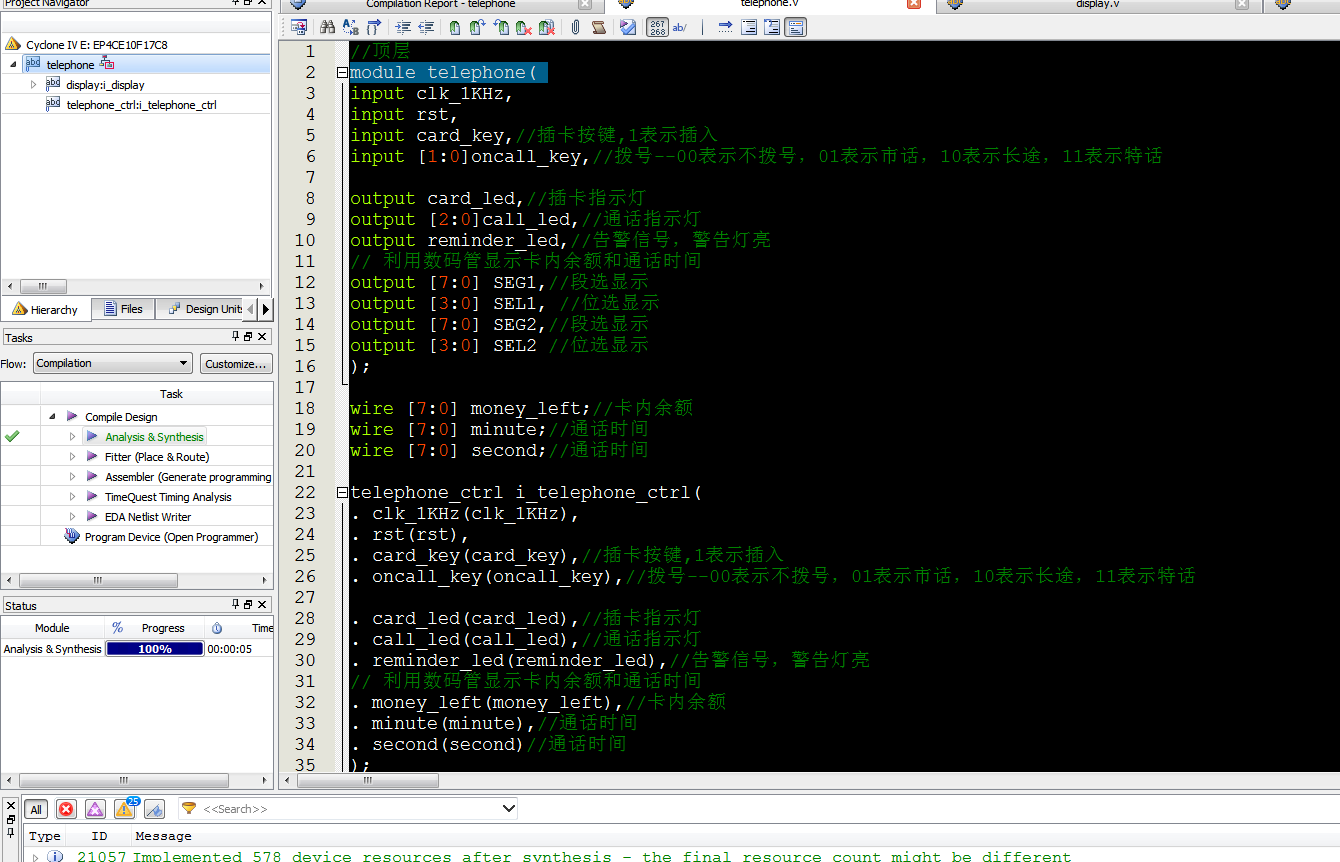
Task: Click the info icon of message 21057
Action: (55, 856)
